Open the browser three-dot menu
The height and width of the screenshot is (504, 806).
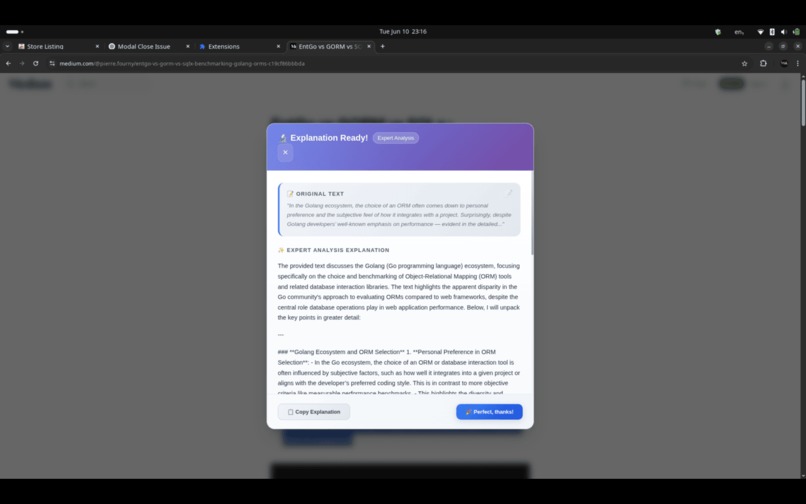click(x=797, y=64)
